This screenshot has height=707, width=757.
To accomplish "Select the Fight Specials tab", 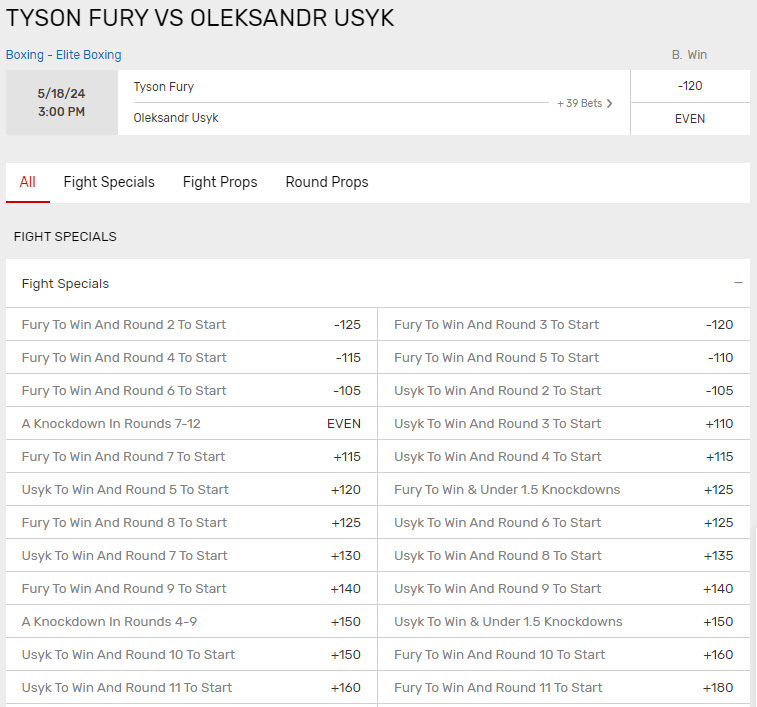I will pyautogui.click(x=109, y=182).
